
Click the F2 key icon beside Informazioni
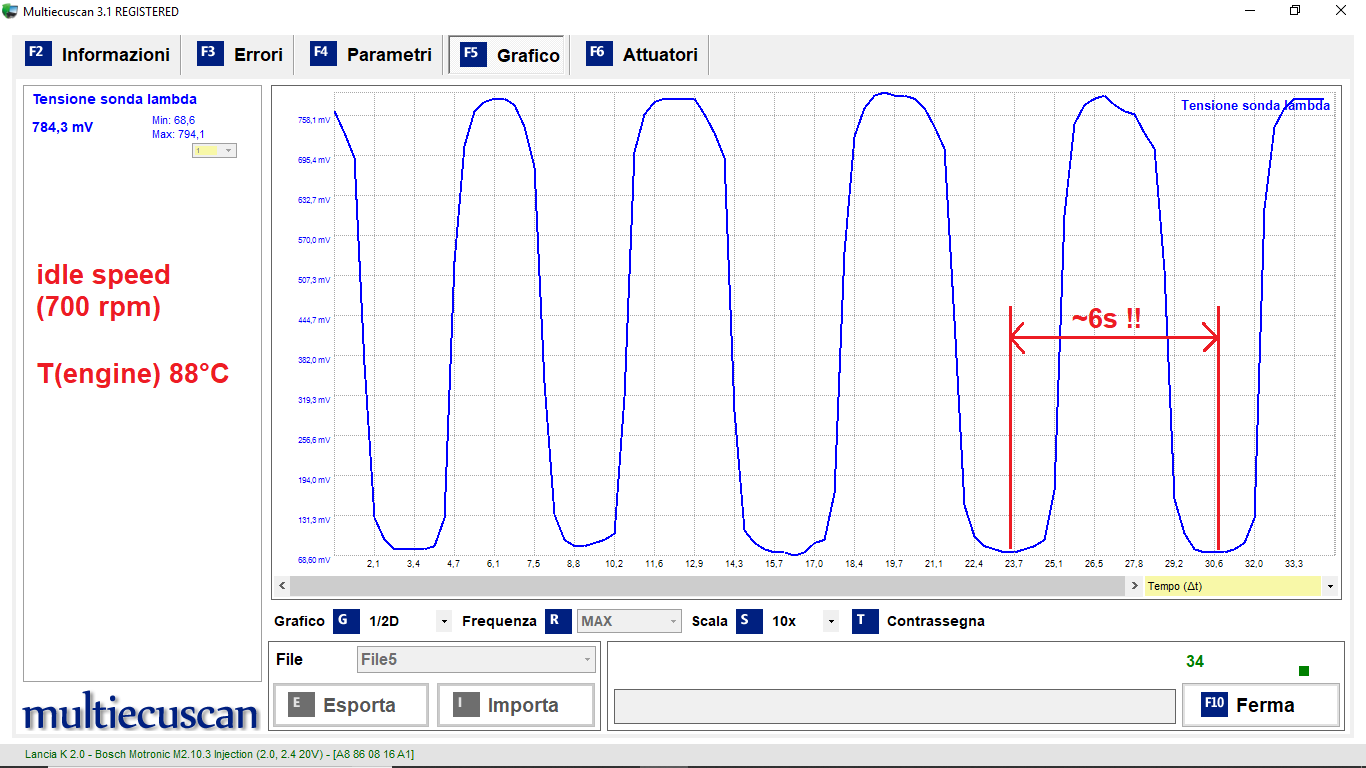pos(38,54)
